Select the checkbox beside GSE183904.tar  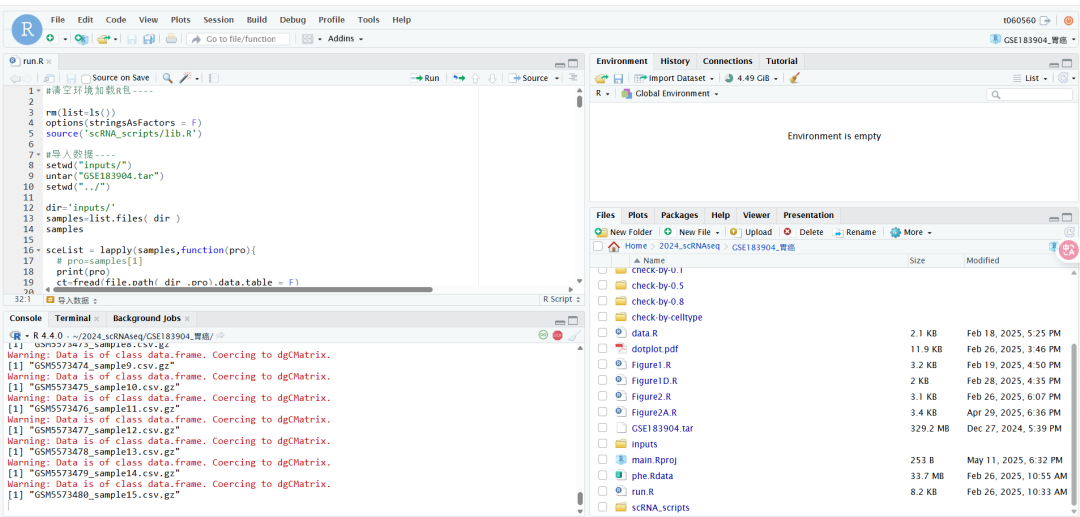602,428
